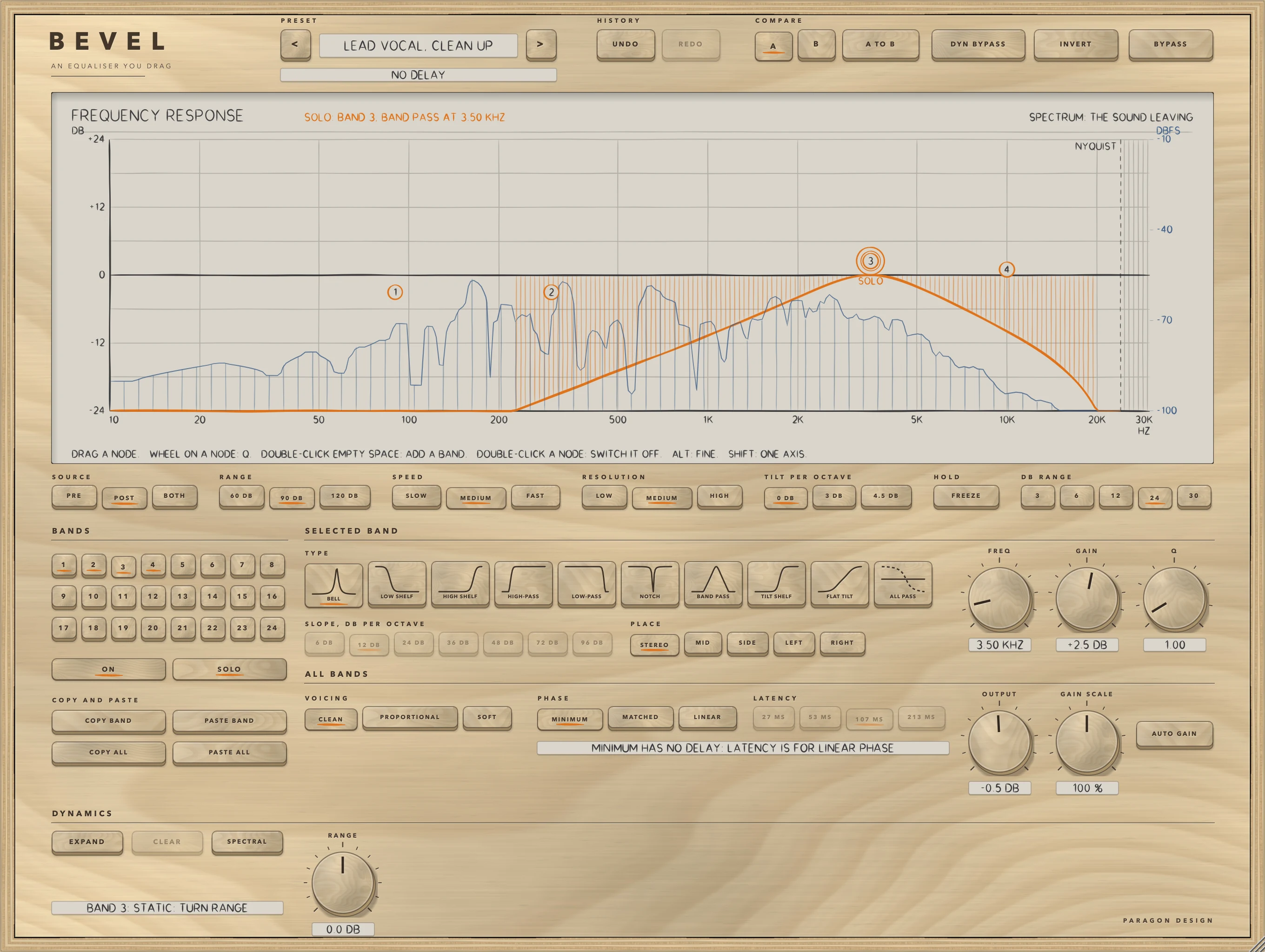Select band node 4 on the graph

coord(1006,269)
